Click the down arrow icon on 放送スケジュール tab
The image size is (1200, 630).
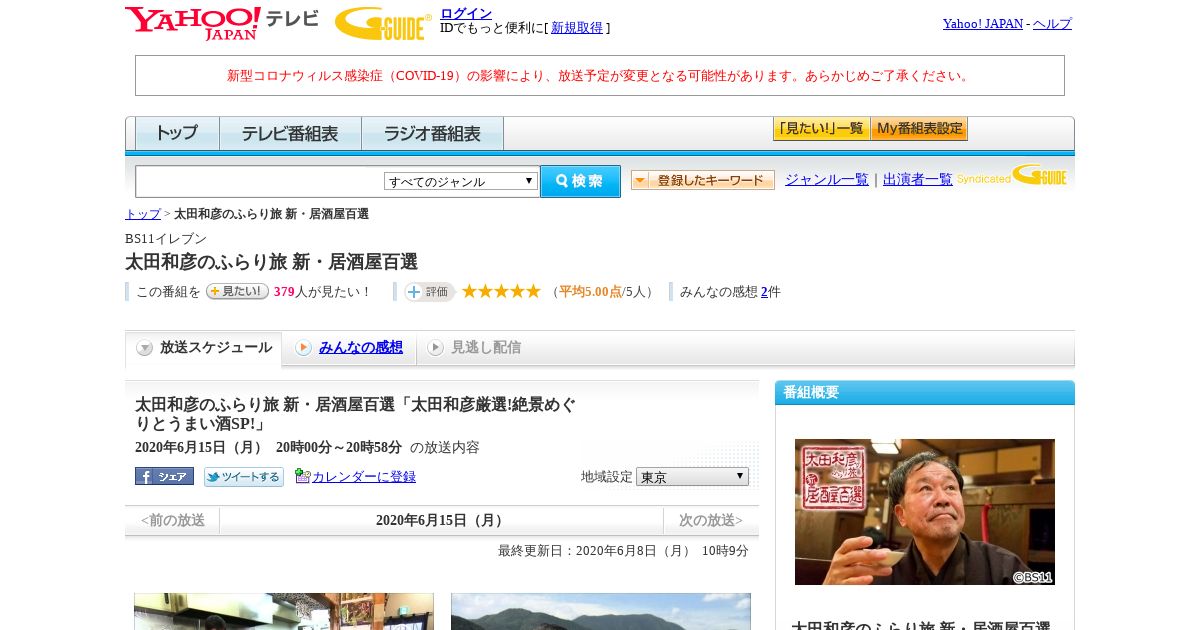tap(145, 348)
